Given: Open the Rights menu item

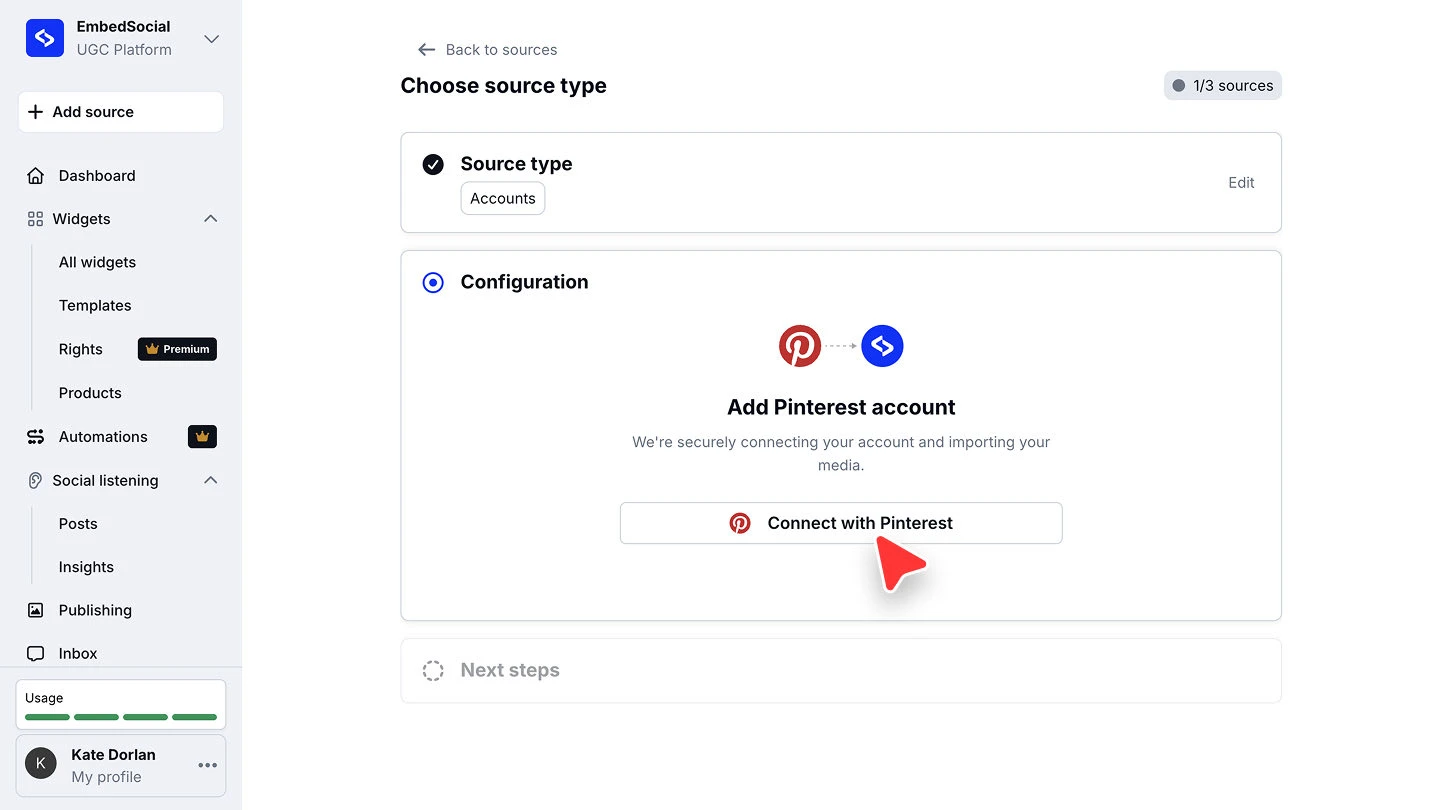Looking at the screenshot, I should pos(81,349).
